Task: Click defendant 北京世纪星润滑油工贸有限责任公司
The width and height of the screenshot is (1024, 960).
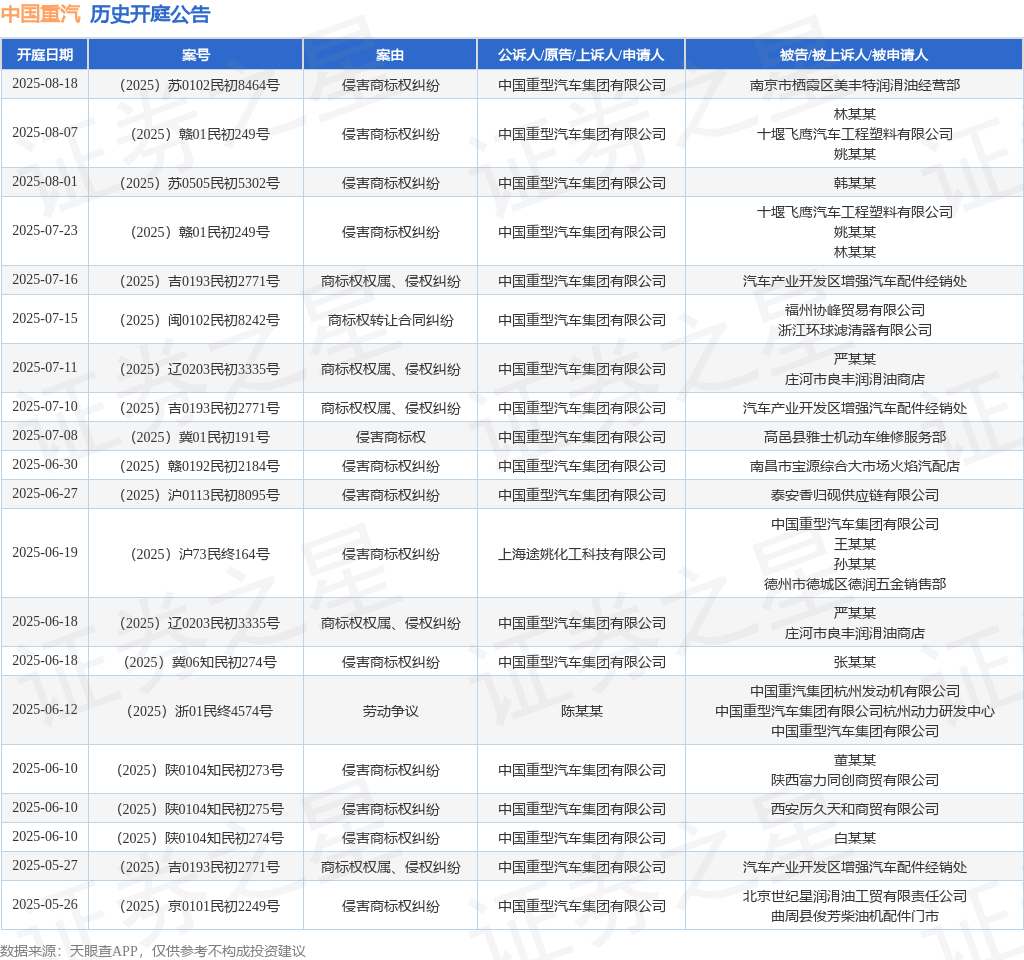Action: (x=854, y=897)
